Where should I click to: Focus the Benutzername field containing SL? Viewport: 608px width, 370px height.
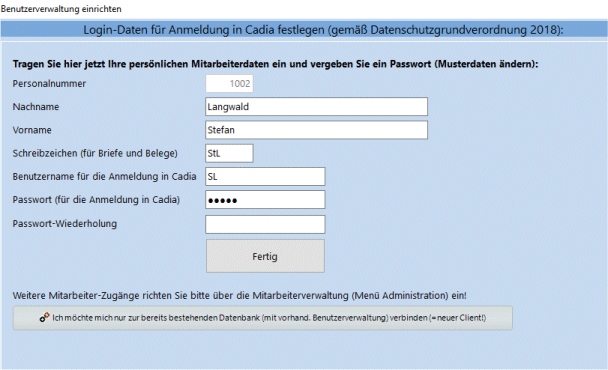coord(265,176)
